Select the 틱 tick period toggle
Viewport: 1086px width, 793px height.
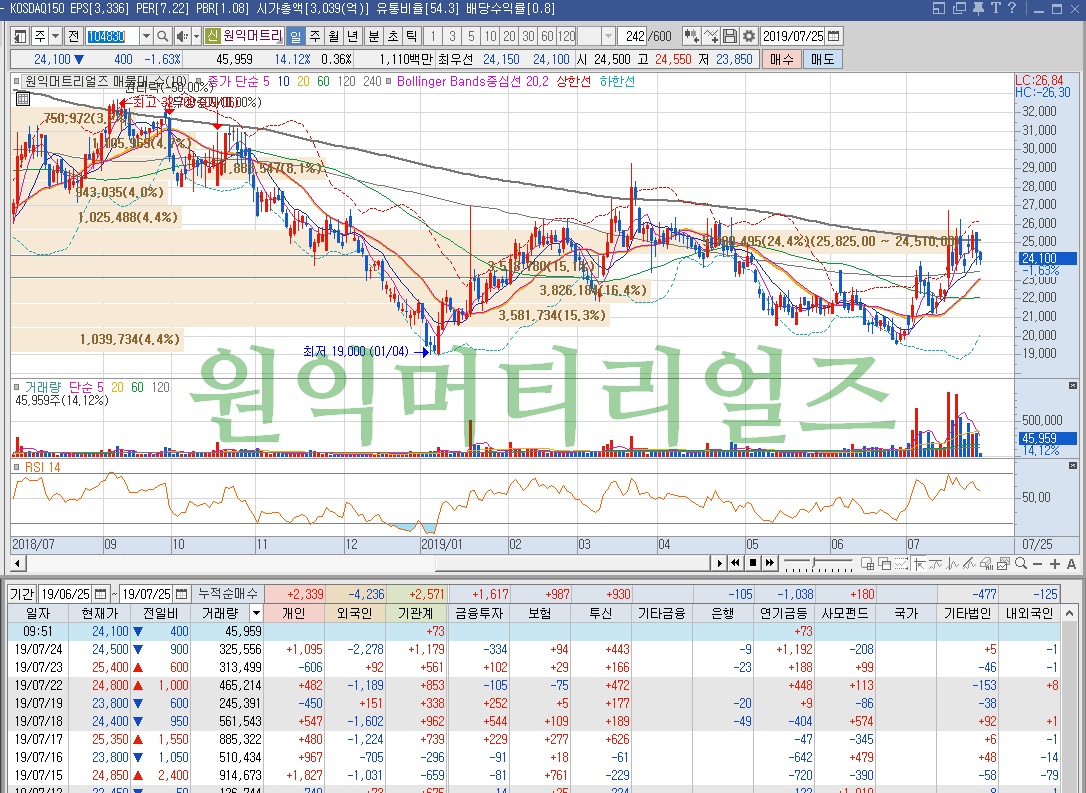point(411,36)
